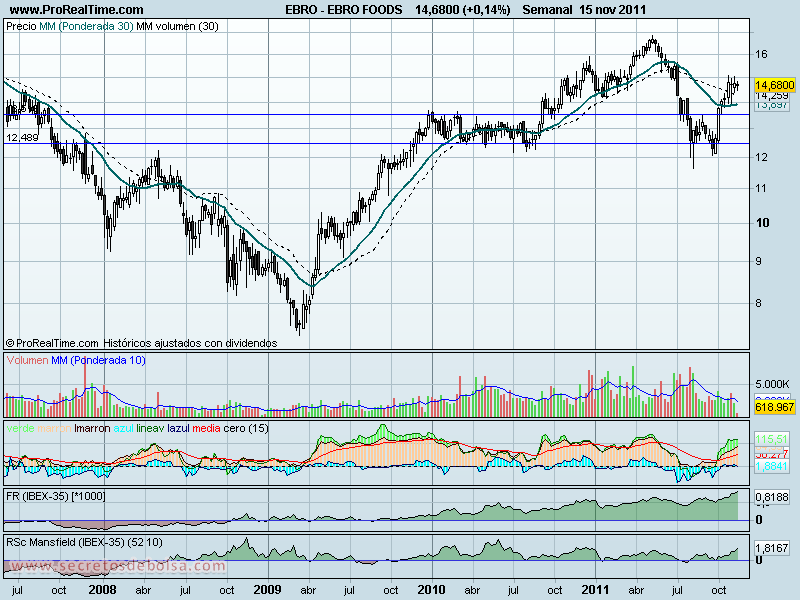This screenshot has width=800, height=600.
Task: Click the cero (15) legend label
Action: tap(246, 428)
